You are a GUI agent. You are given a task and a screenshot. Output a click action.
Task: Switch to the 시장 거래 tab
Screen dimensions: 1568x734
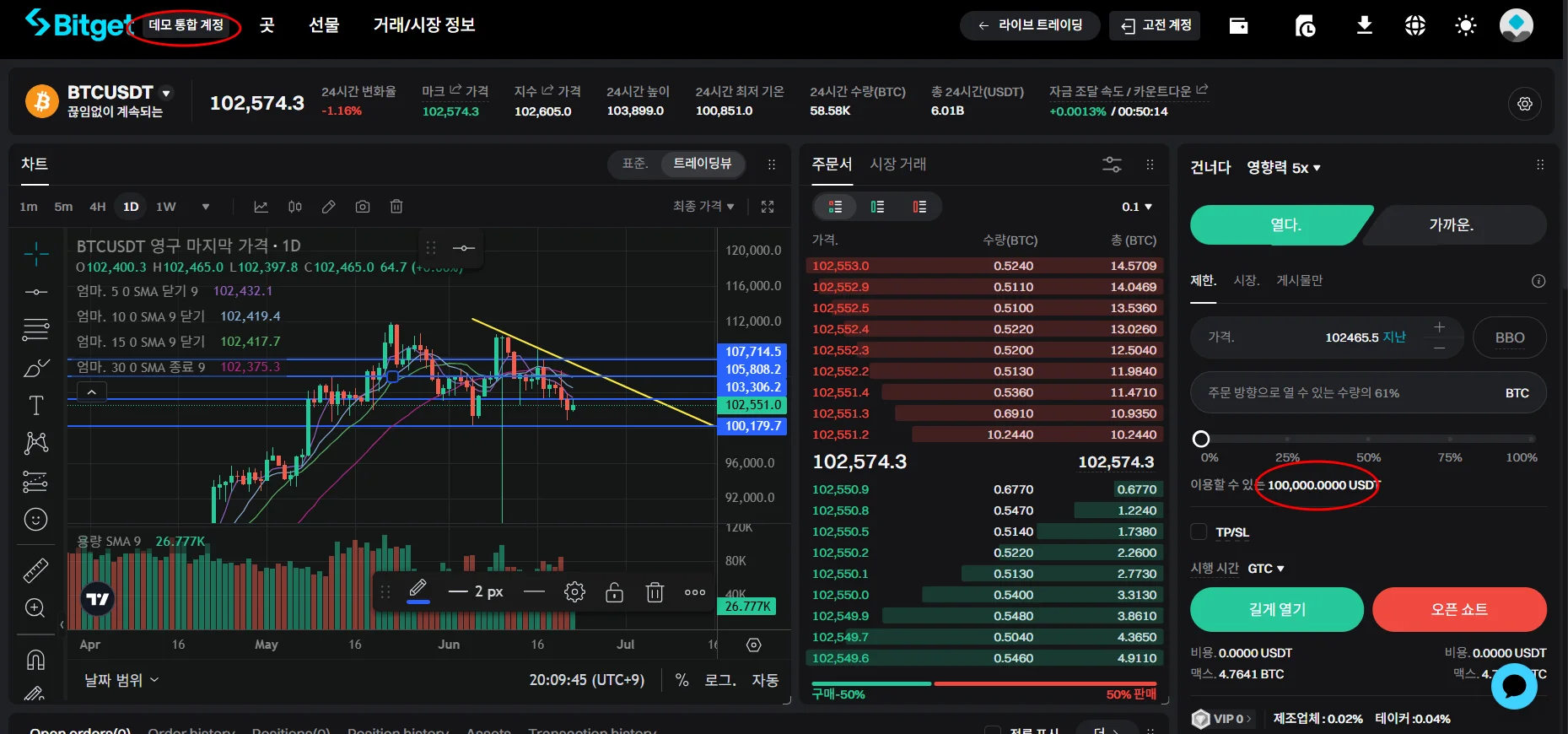(x=897, y=164)
